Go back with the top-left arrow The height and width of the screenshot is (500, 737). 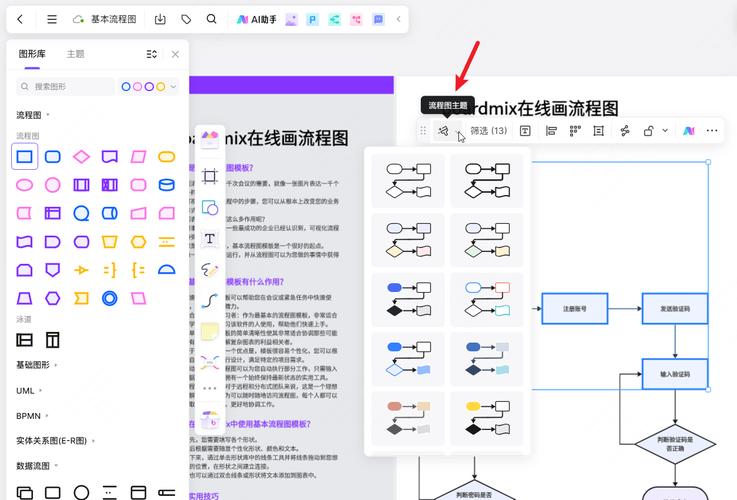(x=20, y=19)
